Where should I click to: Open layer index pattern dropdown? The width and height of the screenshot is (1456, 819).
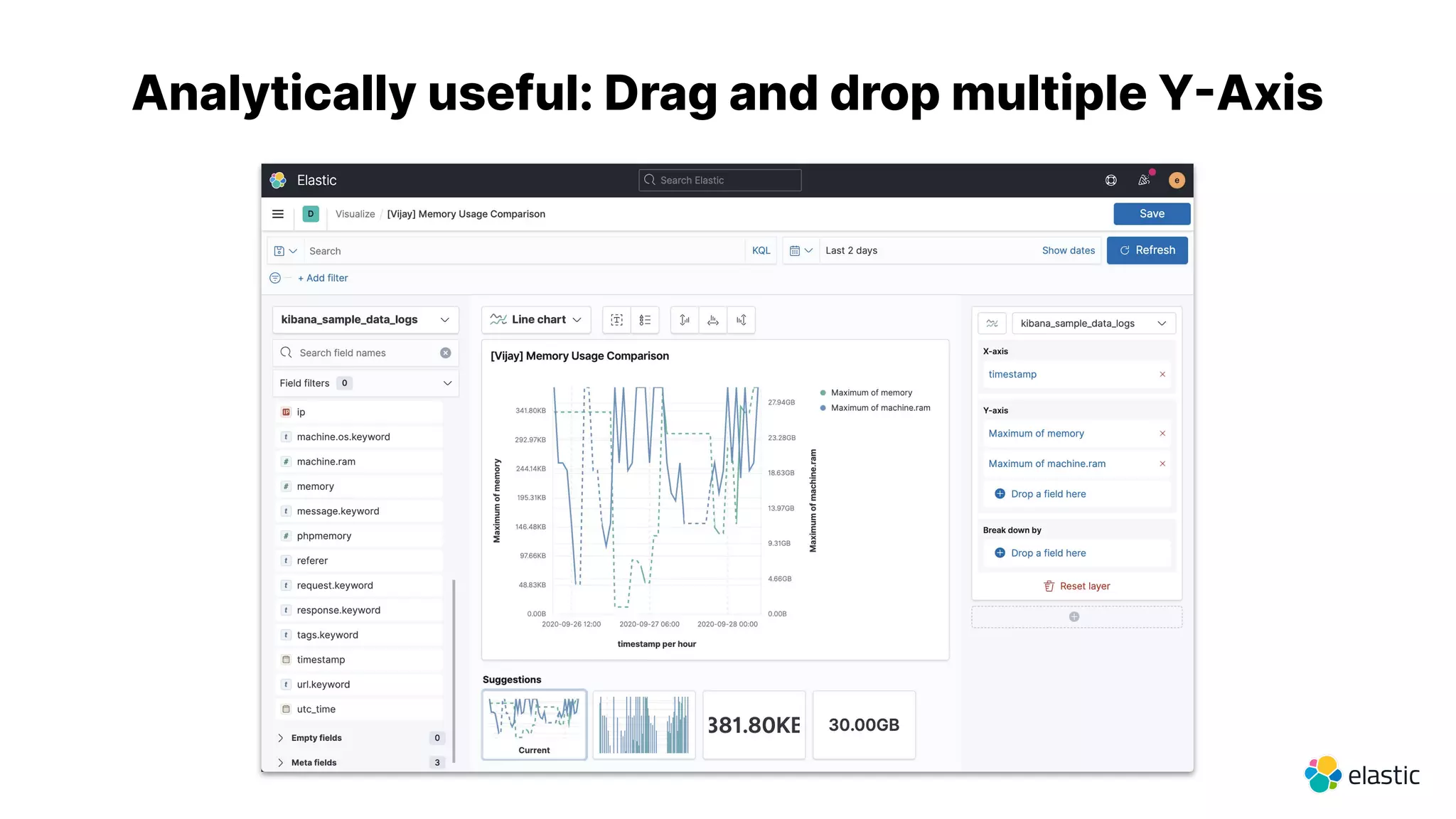click(1093, 323)
